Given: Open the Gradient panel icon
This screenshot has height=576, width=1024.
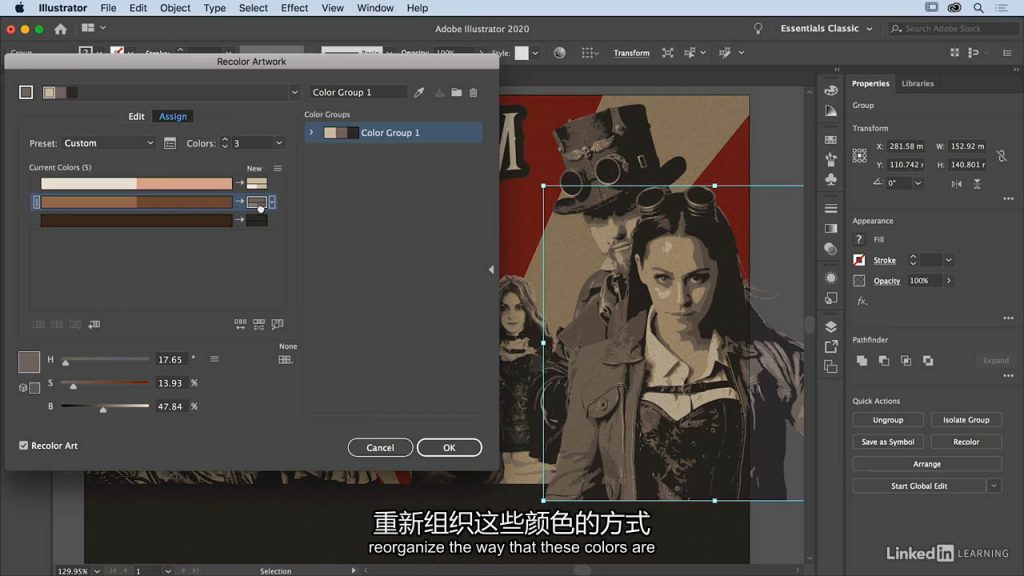Looking at the screenshot, I should pyautogui.click(x=831, y=229).
